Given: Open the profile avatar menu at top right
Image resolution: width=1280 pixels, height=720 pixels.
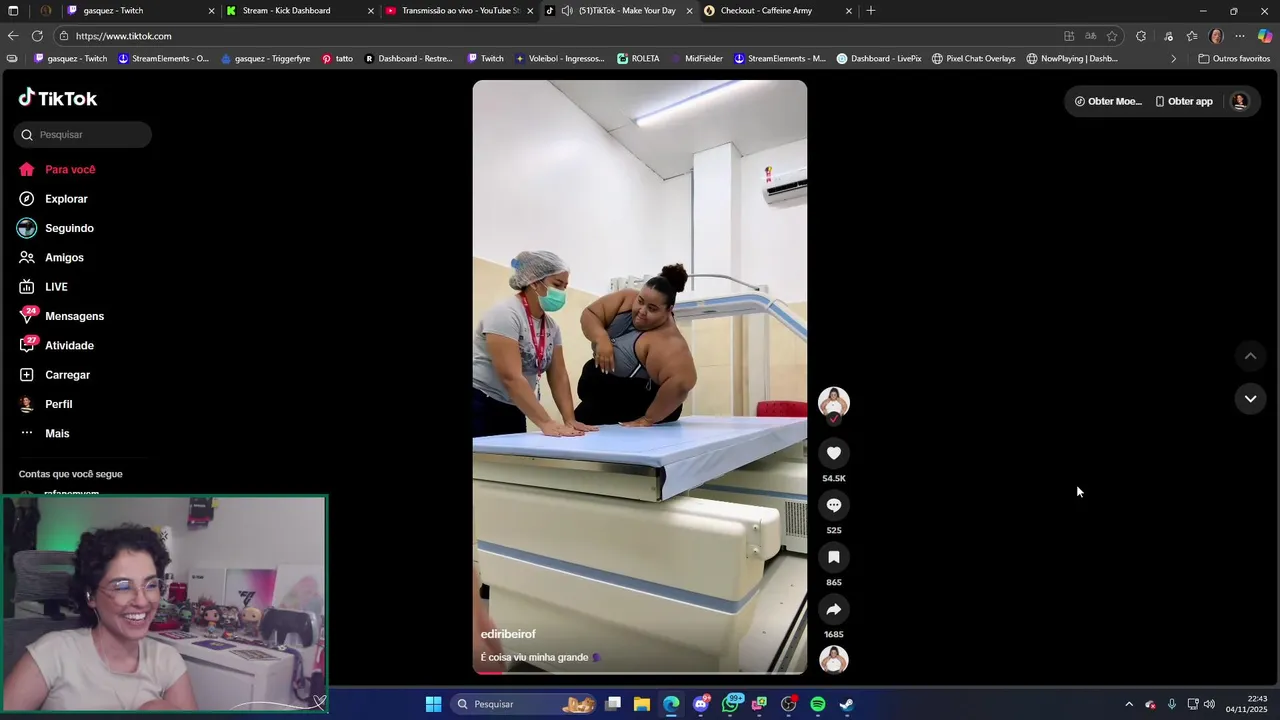Looking at the screenshot, I should [1240, 101].
